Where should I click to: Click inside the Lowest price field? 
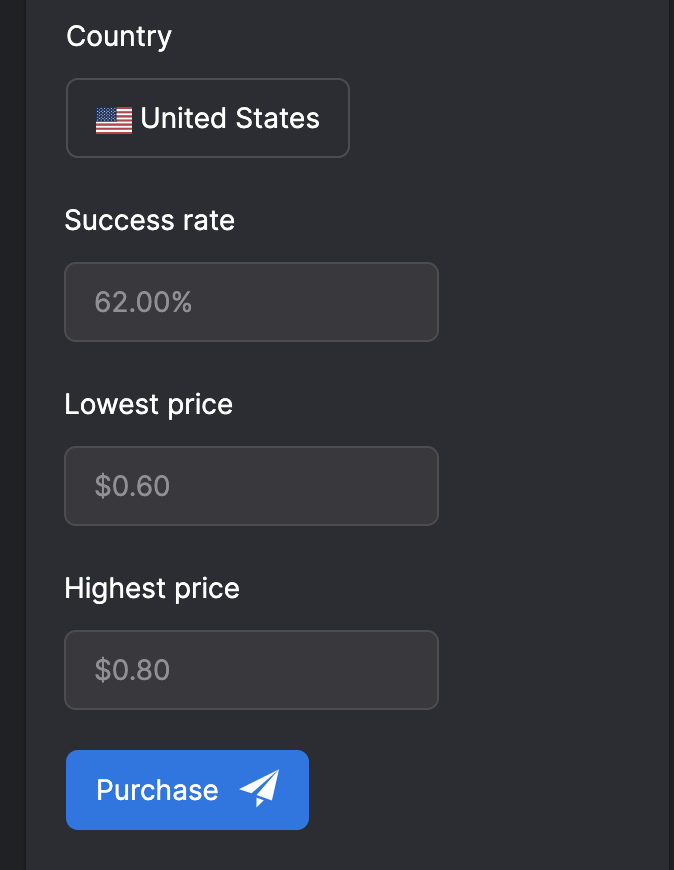(250, 486)
